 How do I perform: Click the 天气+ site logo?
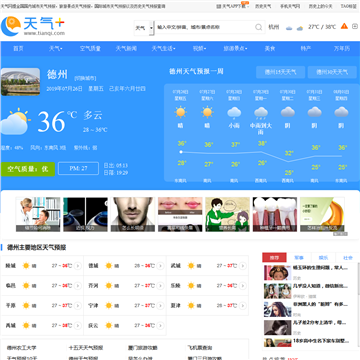pos(33,26)
